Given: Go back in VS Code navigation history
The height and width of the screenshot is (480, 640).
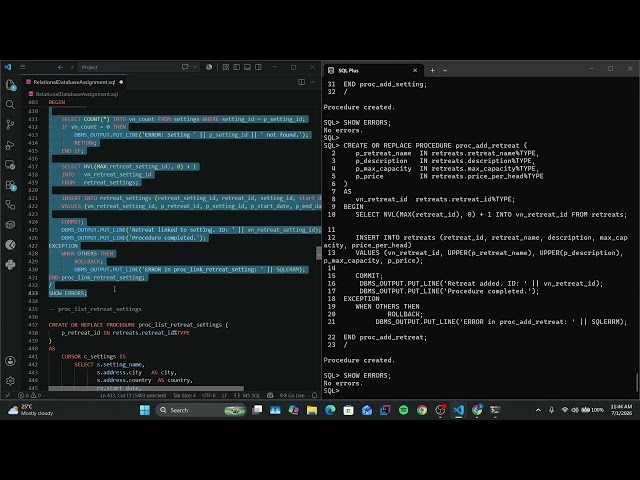Looking at the screenshot, I should 60,67.
